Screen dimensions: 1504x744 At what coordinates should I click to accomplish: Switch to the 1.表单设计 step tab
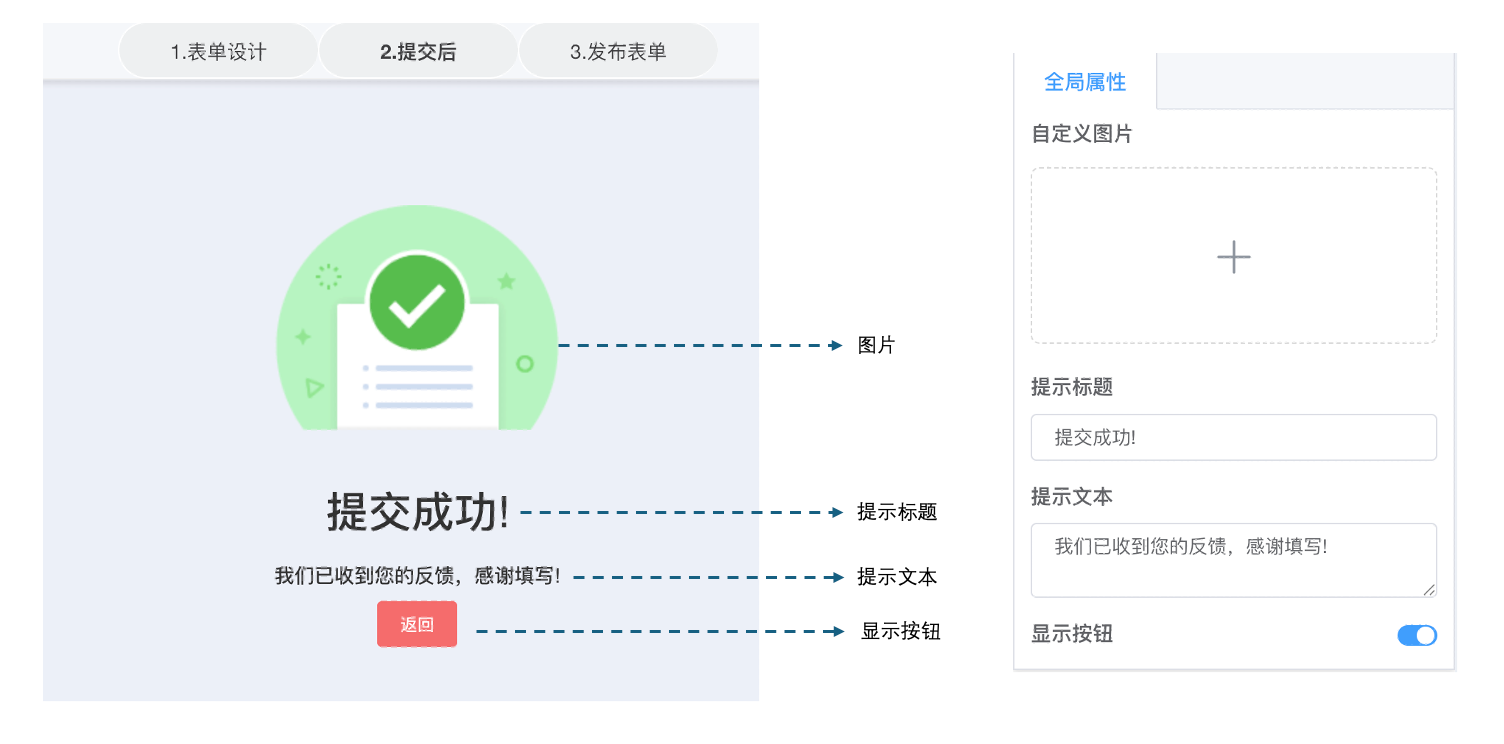click(x=218, y=52)
